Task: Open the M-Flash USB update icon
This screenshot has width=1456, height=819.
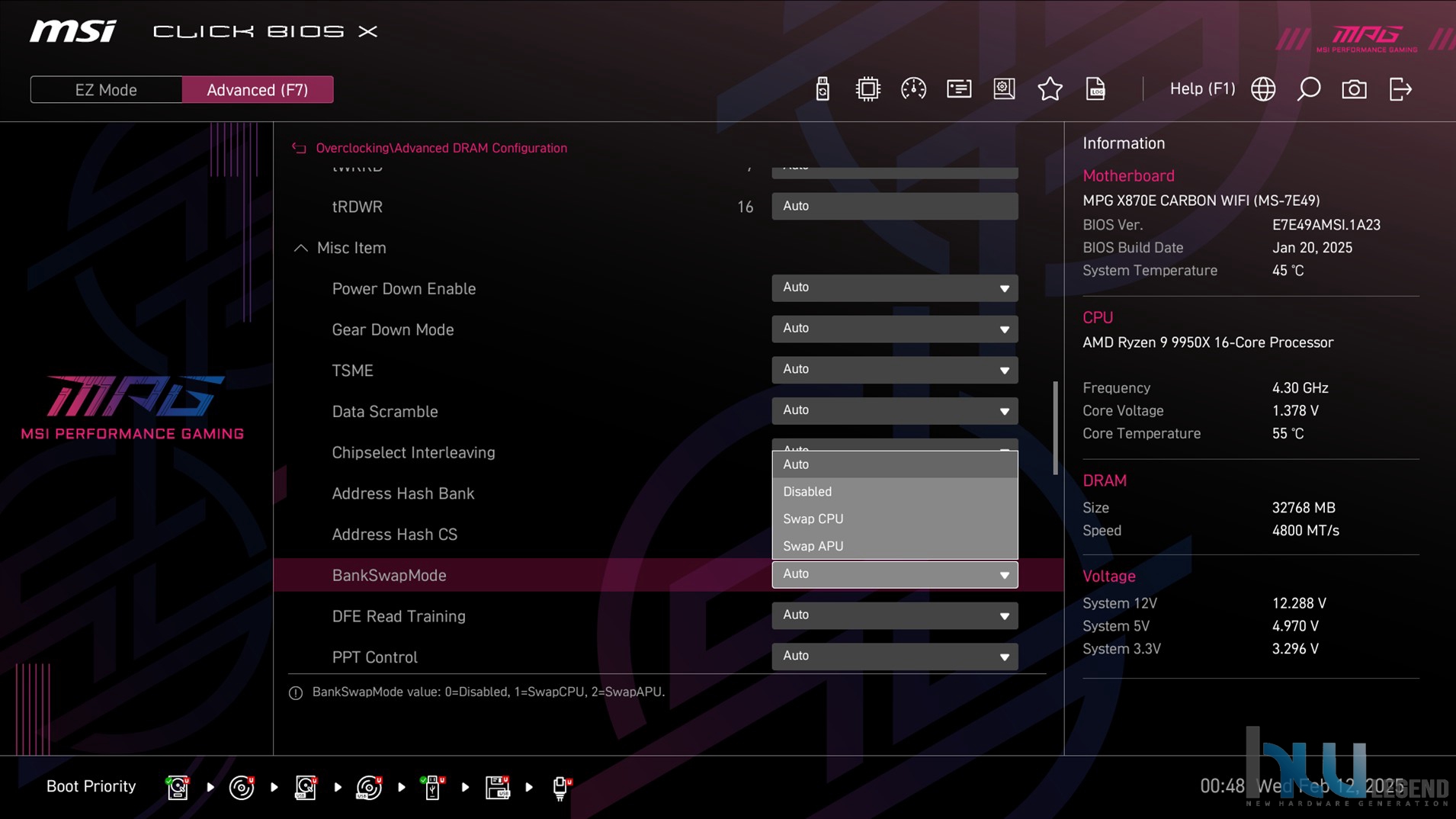Action: pos(823,89)
